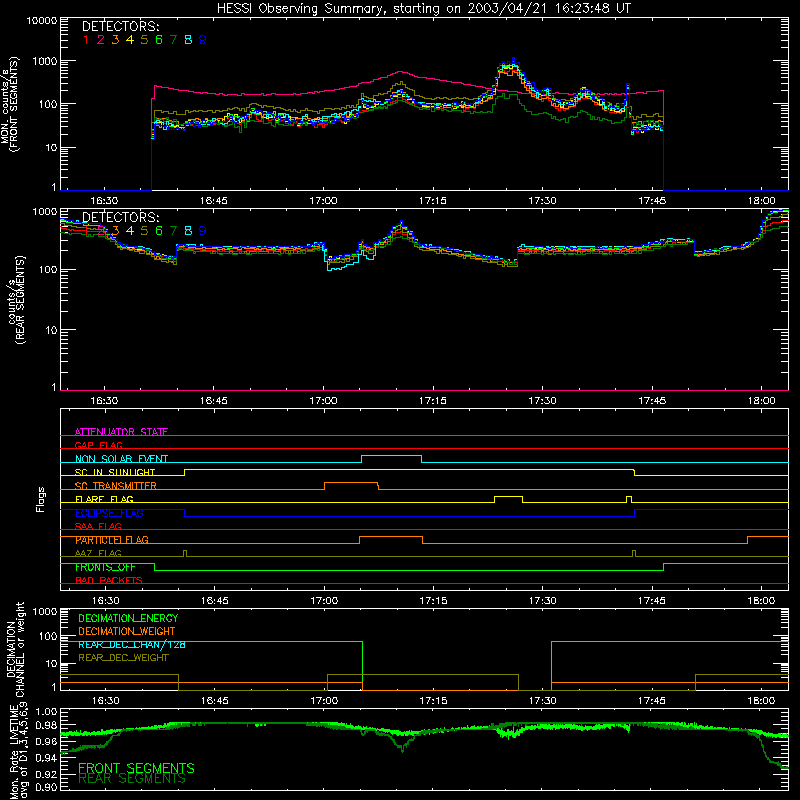Click detector 4 in rear plot legend
800x800 pixels.
pos(130,231)
